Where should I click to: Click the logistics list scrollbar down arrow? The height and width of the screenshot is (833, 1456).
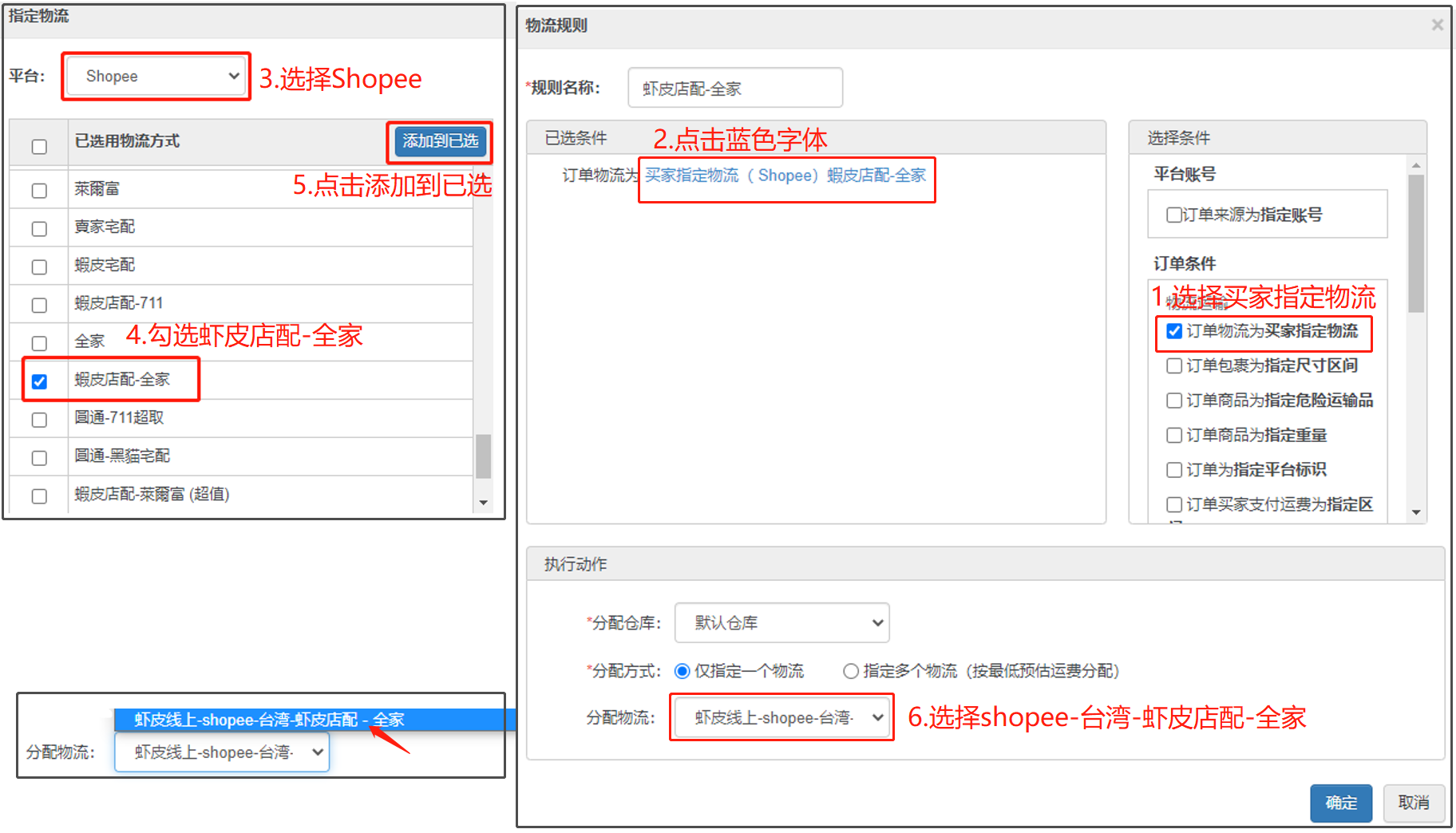483,503
